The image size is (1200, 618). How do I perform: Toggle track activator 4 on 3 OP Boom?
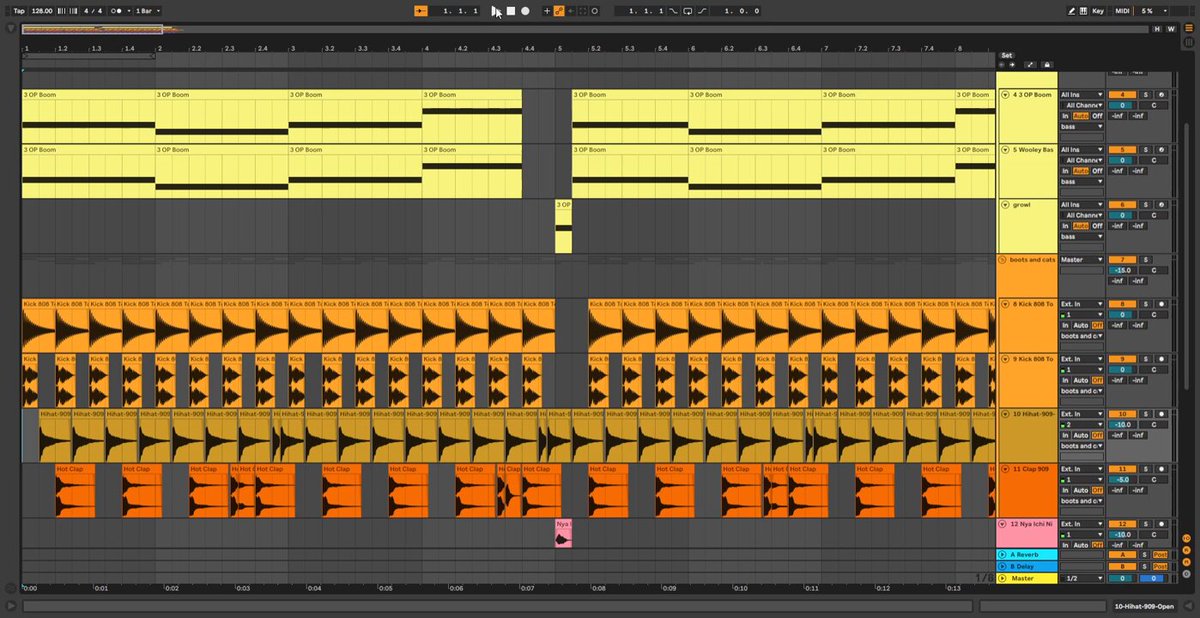coord(1122,95)
